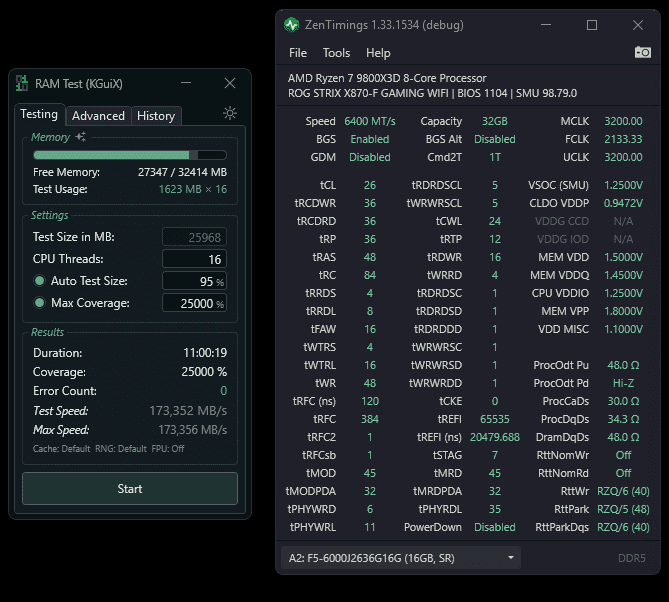Click the tREFI value 65535
The height and width of the screenshot is (602, 669).
point(494,419)
